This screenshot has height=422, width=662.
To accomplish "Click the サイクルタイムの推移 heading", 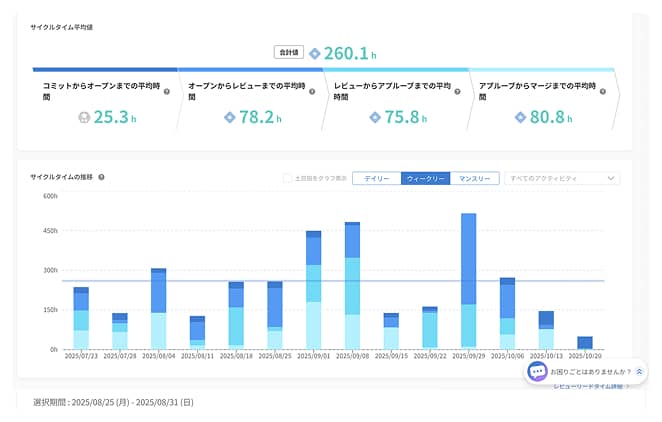I will (62, 177).
